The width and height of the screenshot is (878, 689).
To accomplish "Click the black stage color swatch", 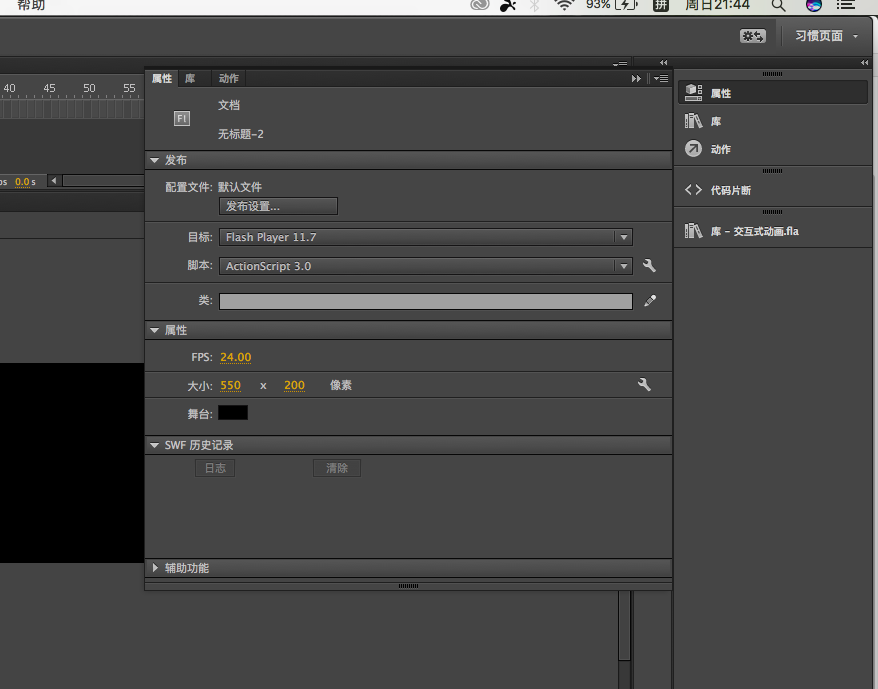I will 232,413.
